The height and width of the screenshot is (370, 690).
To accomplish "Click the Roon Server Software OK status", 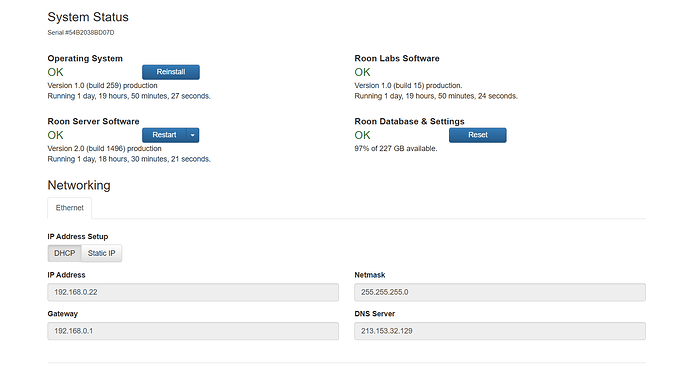I will (55, 135).
